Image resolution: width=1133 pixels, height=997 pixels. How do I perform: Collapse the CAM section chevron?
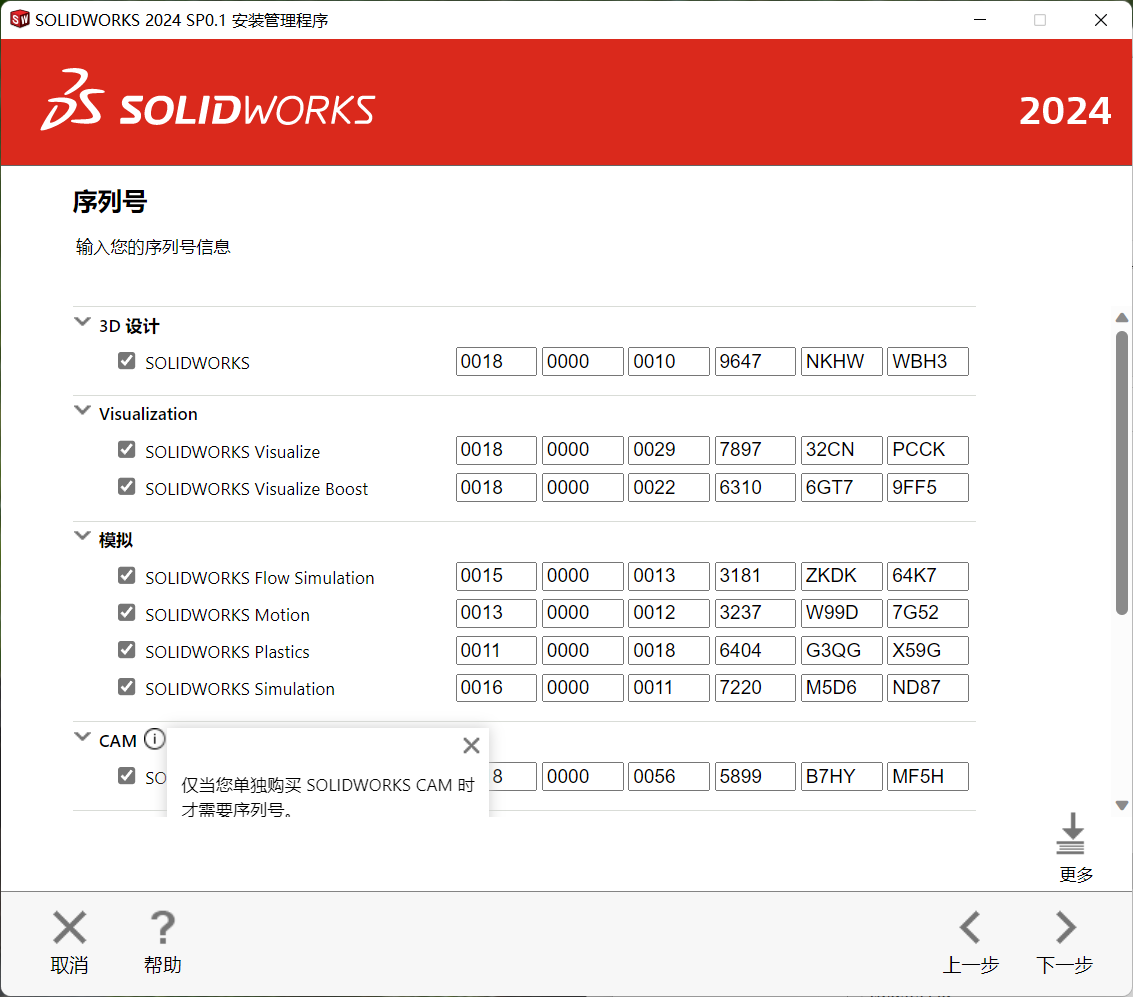pyautogui.click(x=82, y=739)
